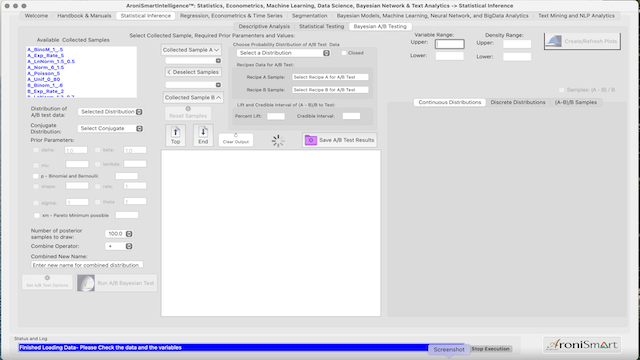The height and width of the screenshot is (360, 640).
Task: Tick the mu parameter checkbox
Action: 36,165
